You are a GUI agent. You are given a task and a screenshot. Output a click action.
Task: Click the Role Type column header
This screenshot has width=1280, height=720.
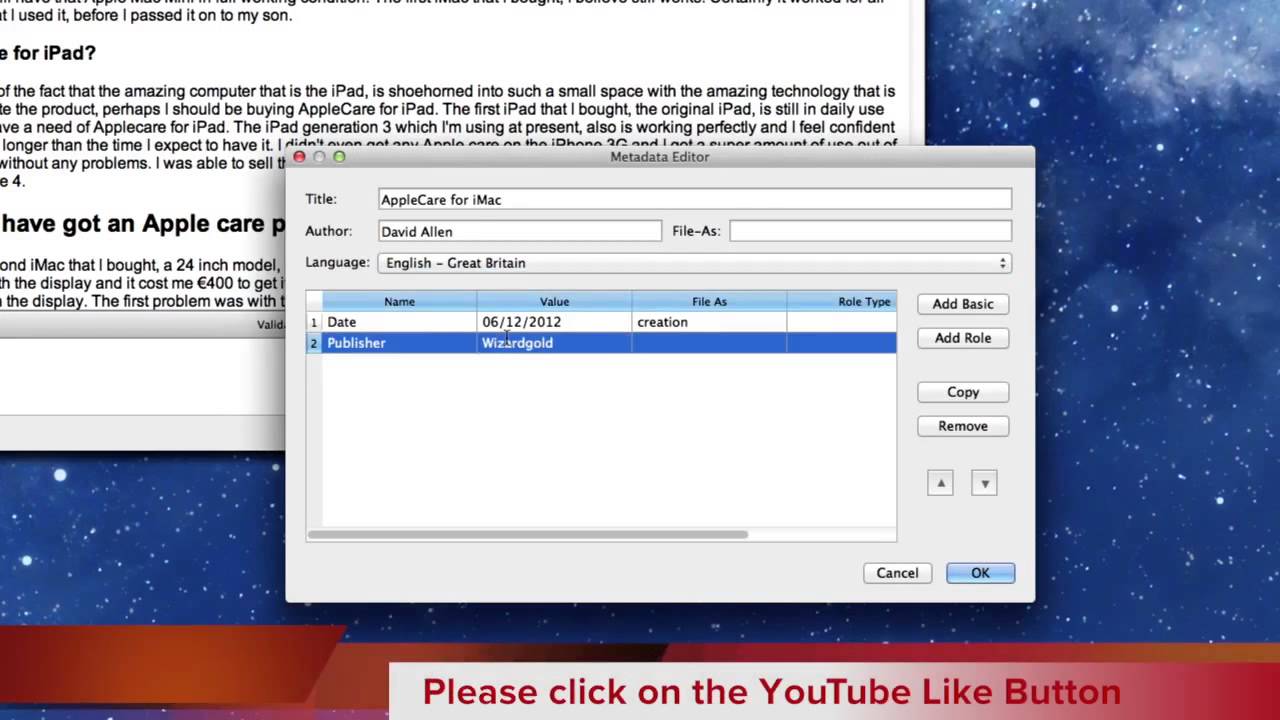click(x=842, y=301)
